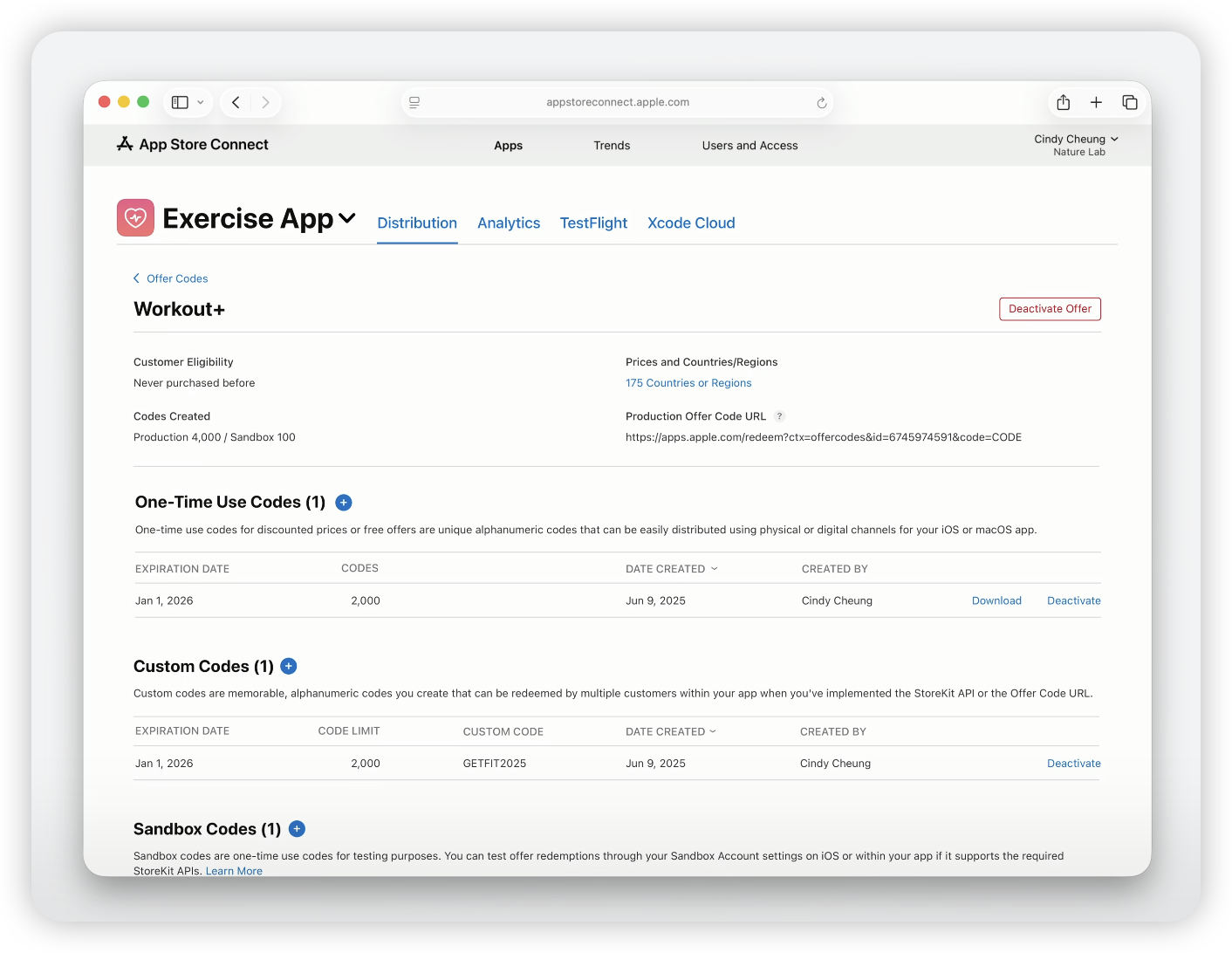Go back to Offer Codes
The width and height of the screenshot is (1232, 953).
[x=171, y=278]
